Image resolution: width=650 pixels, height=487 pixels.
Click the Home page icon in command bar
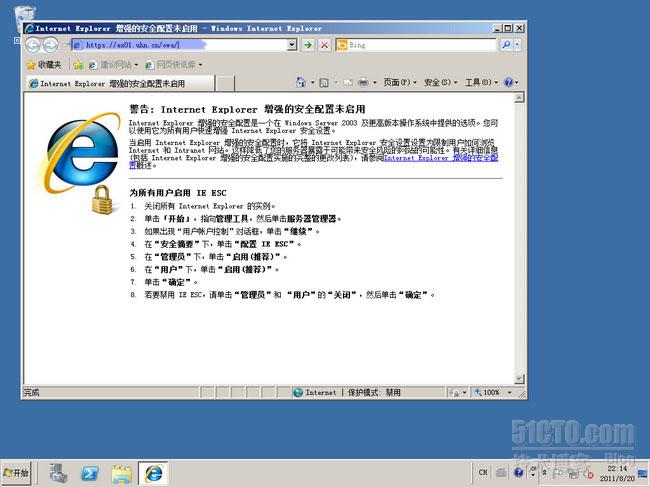pos(301,82)
